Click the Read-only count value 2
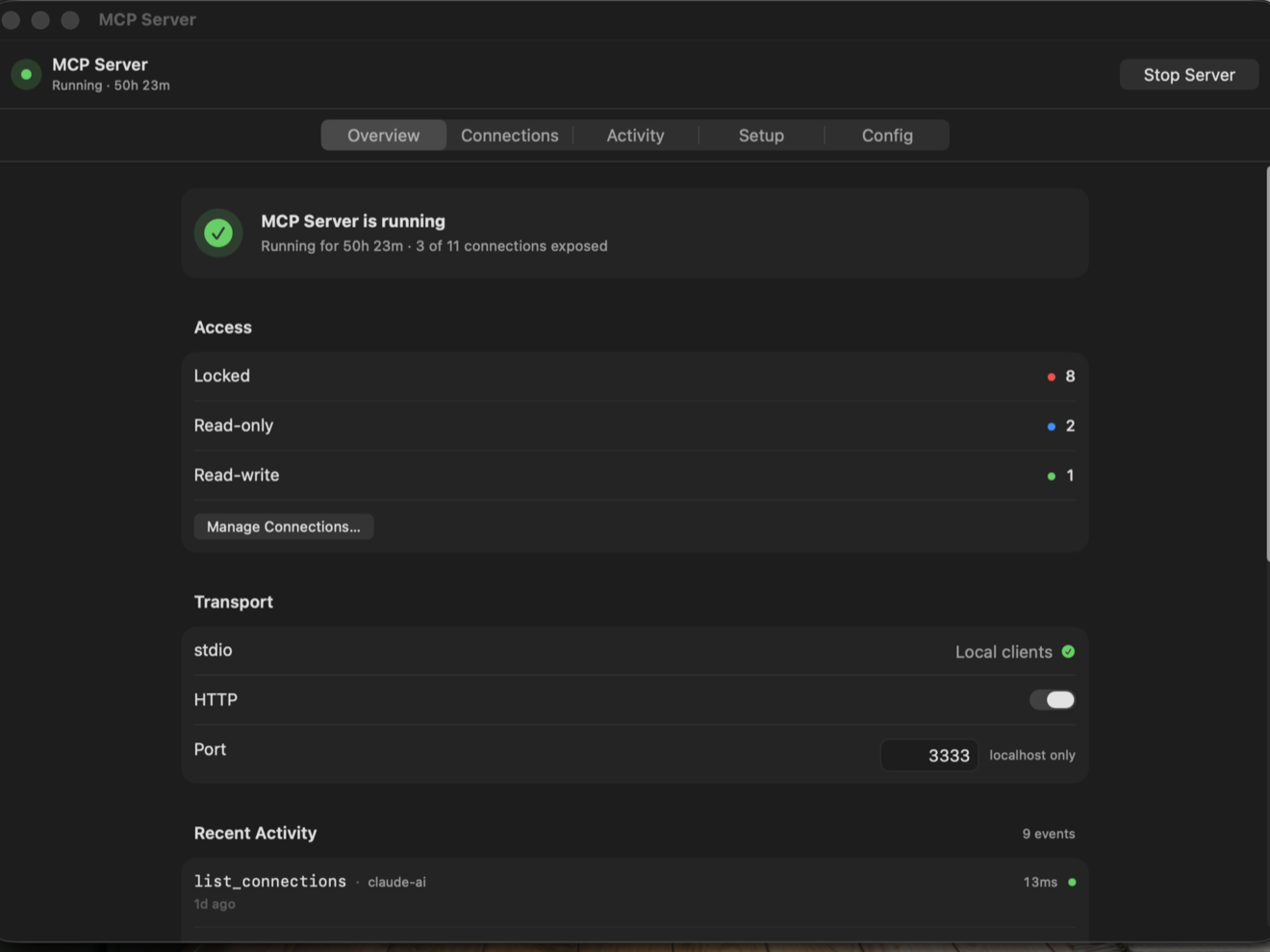The height and width of the screenshot is (952, 1270). (x=1070, y=426)
